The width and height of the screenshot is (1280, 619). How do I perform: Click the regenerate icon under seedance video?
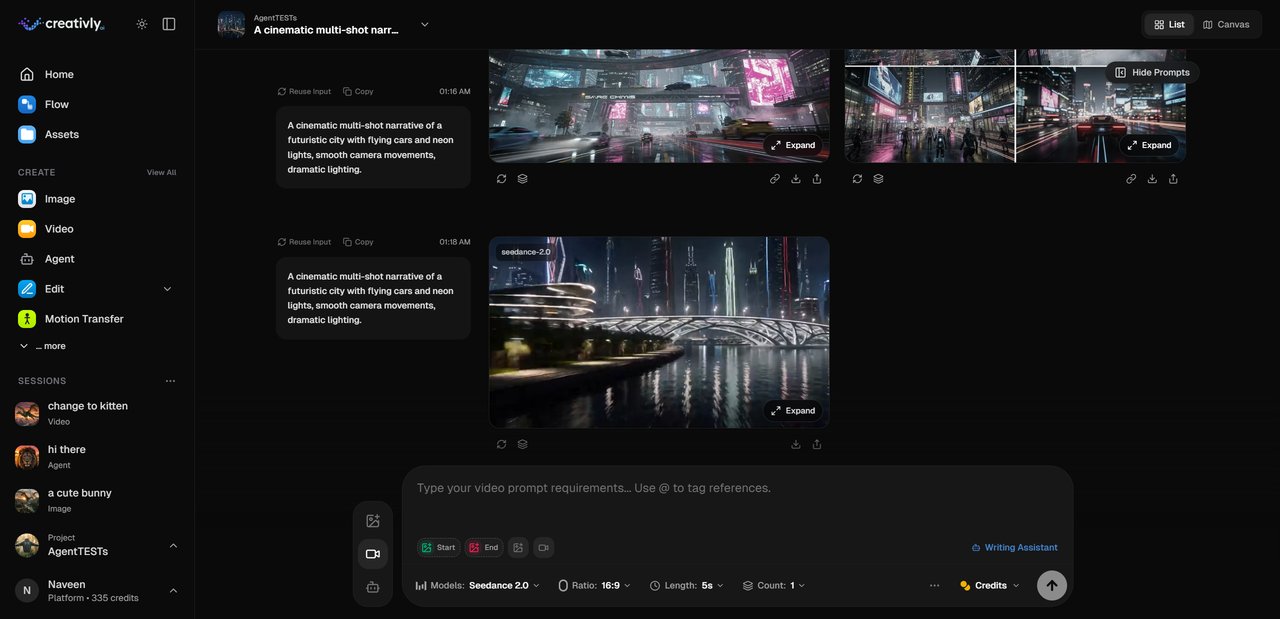(x=501, y=444)
